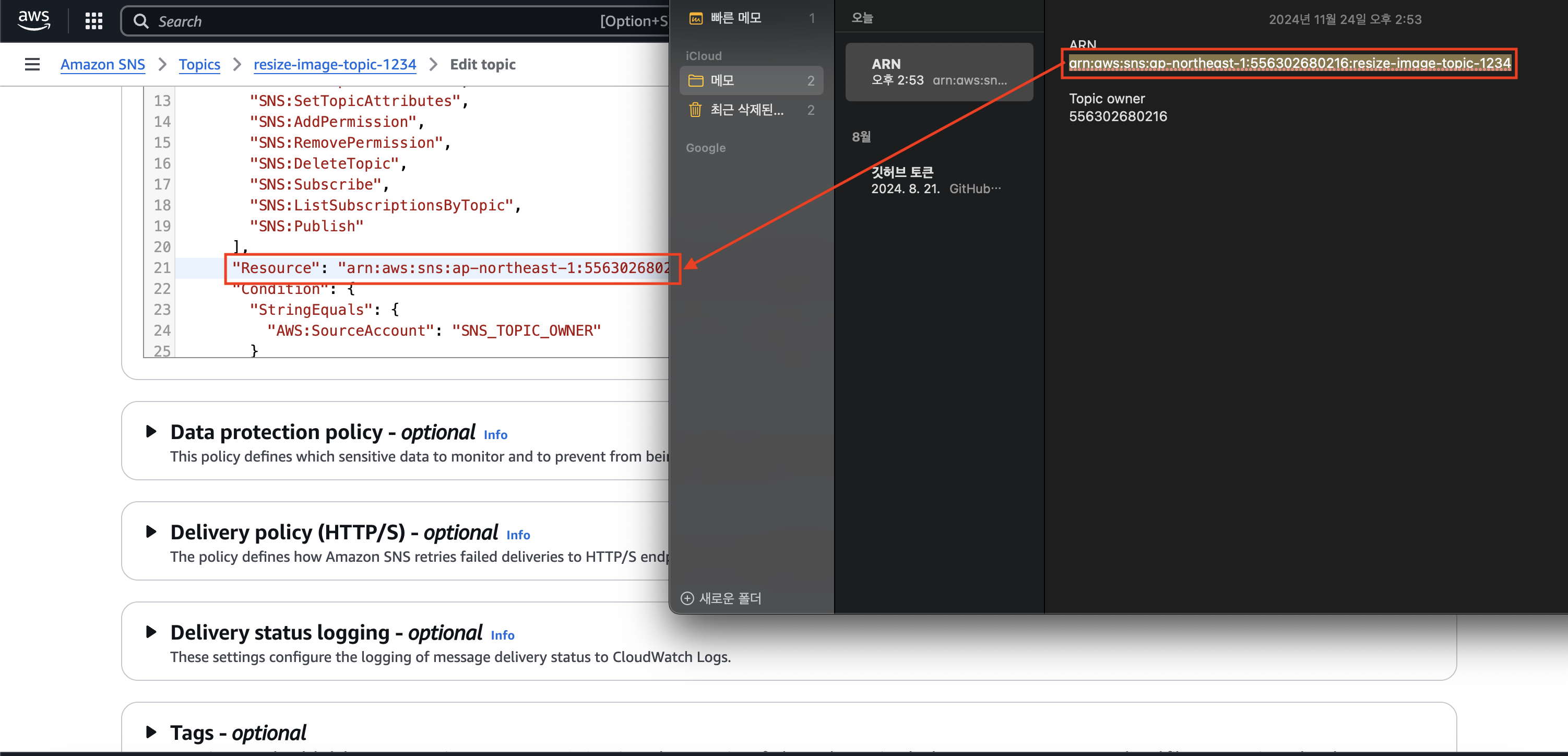Click the "SNS:DeleteTopic" policy line

click(327, 164)
